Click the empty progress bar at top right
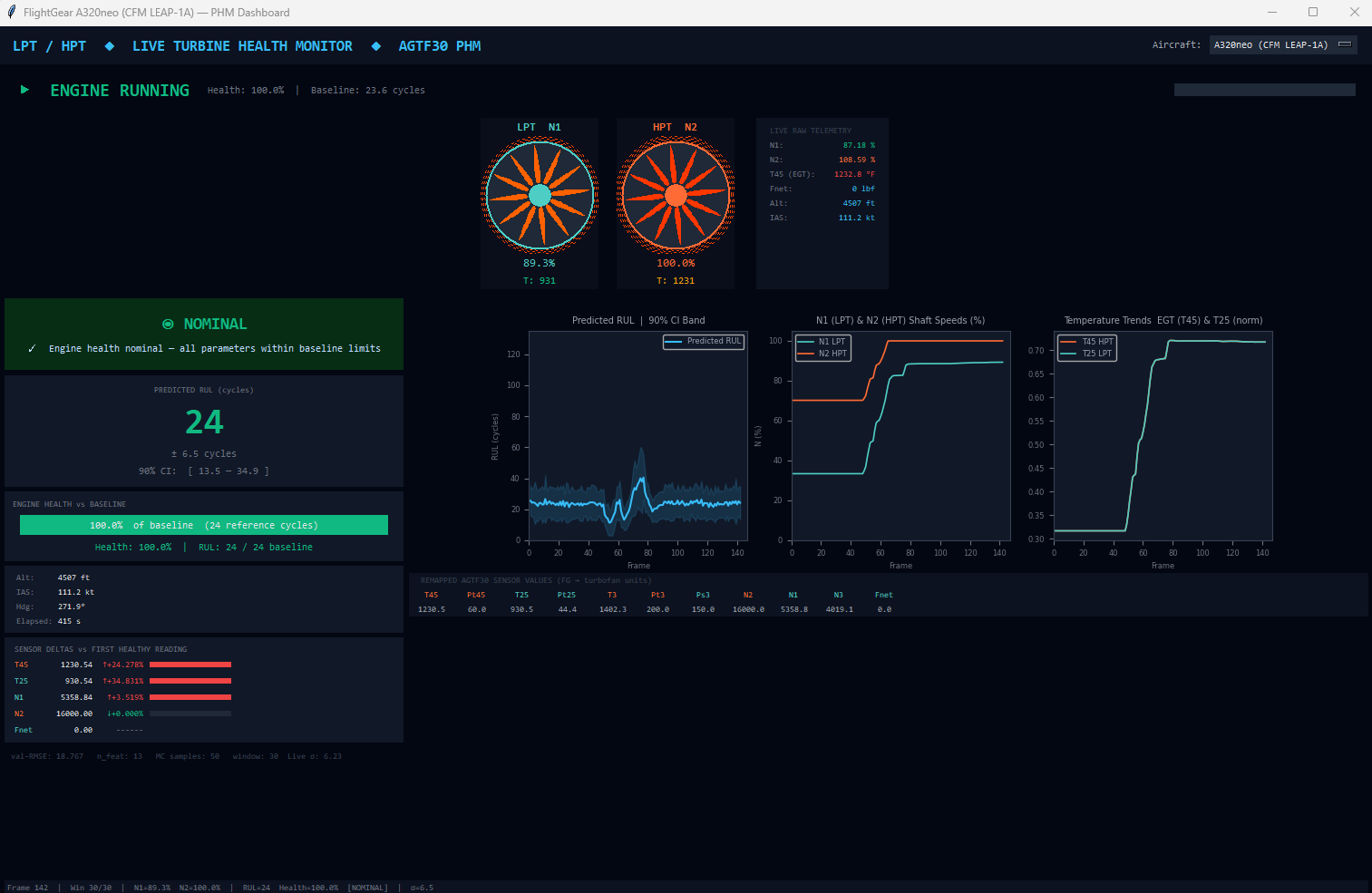This screenshot has width=1372, height=893. tap(1265, 90)
